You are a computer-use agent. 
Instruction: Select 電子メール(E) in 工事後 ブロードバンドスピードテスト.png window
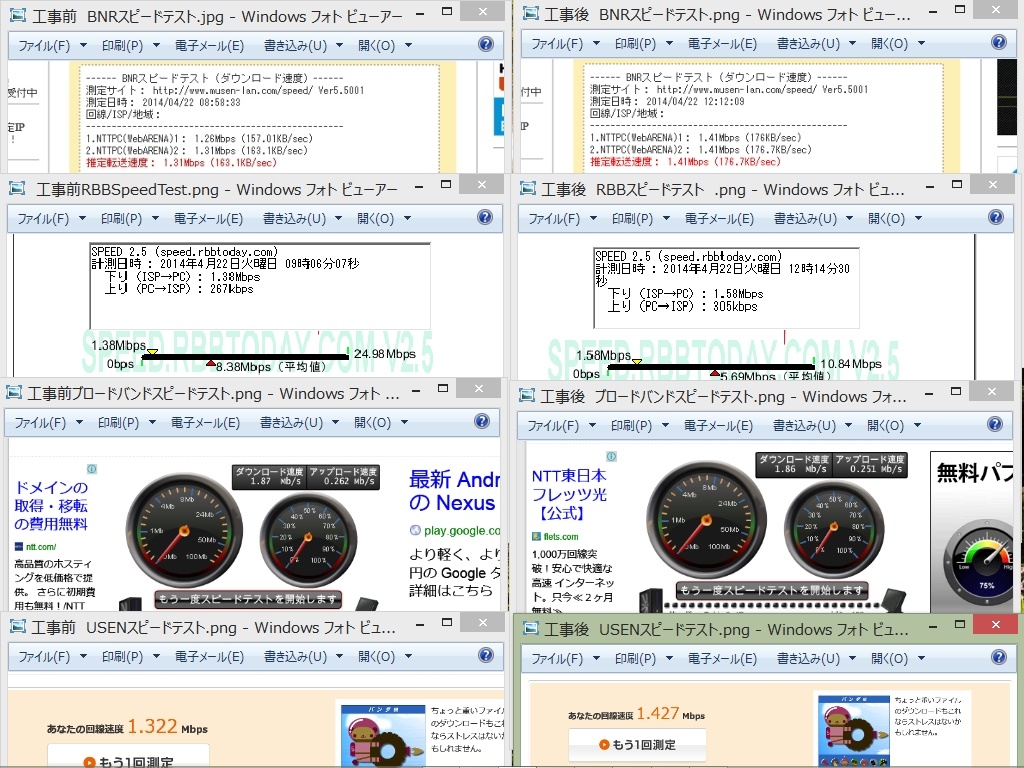pyautogui.click(x=718, y=426)
